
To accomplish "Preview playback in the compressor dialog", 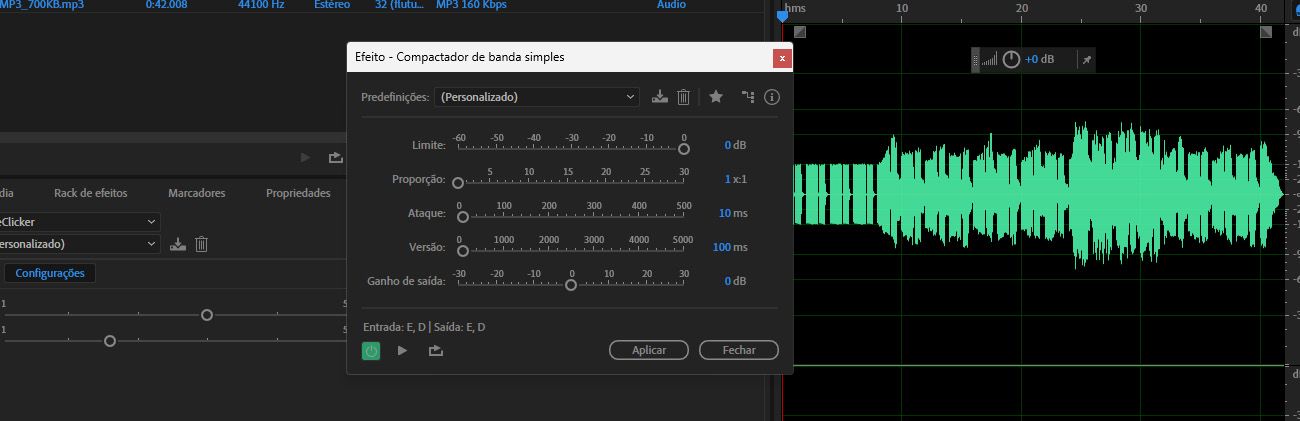I will [402, 350].
